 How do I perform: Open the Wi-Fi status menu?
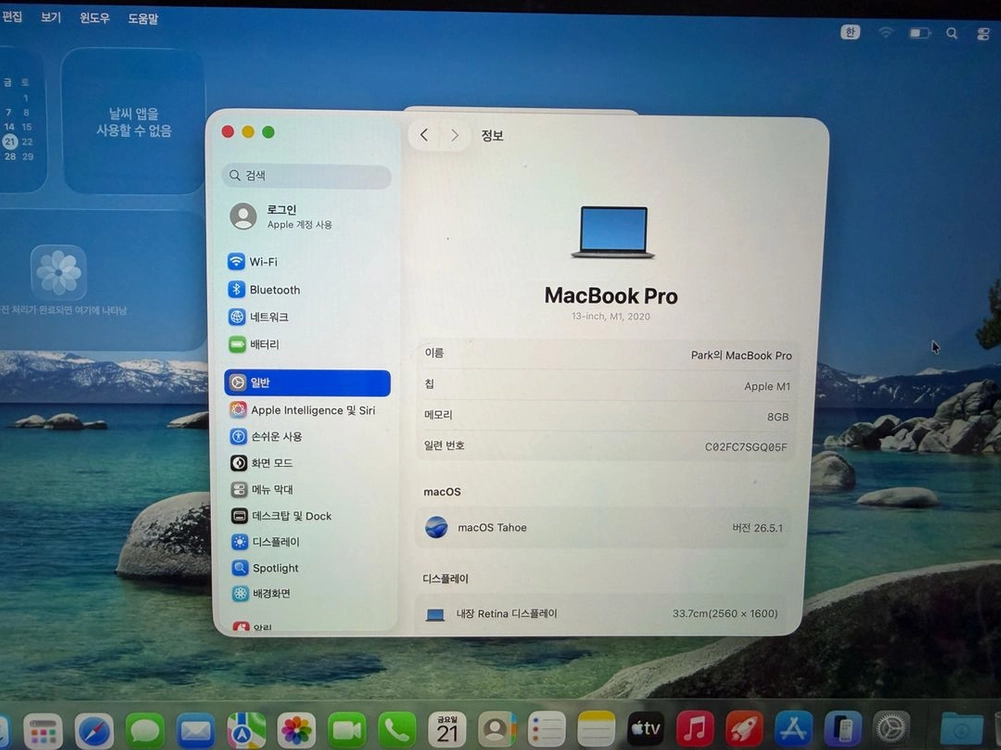pyautogui.click(x=885, y=33)
